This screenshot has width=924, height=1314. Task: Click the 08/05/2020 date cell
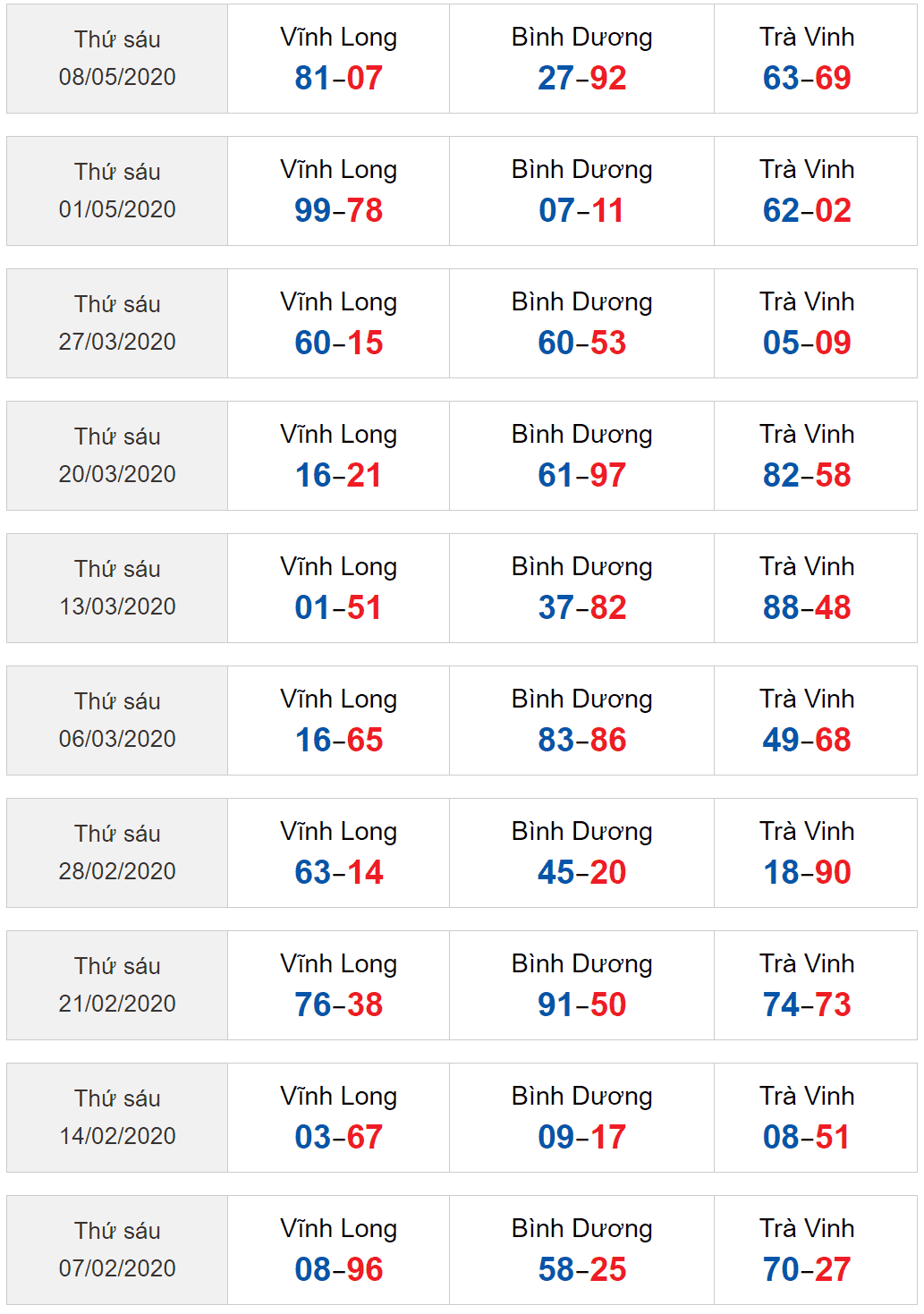tap(117, 58)
